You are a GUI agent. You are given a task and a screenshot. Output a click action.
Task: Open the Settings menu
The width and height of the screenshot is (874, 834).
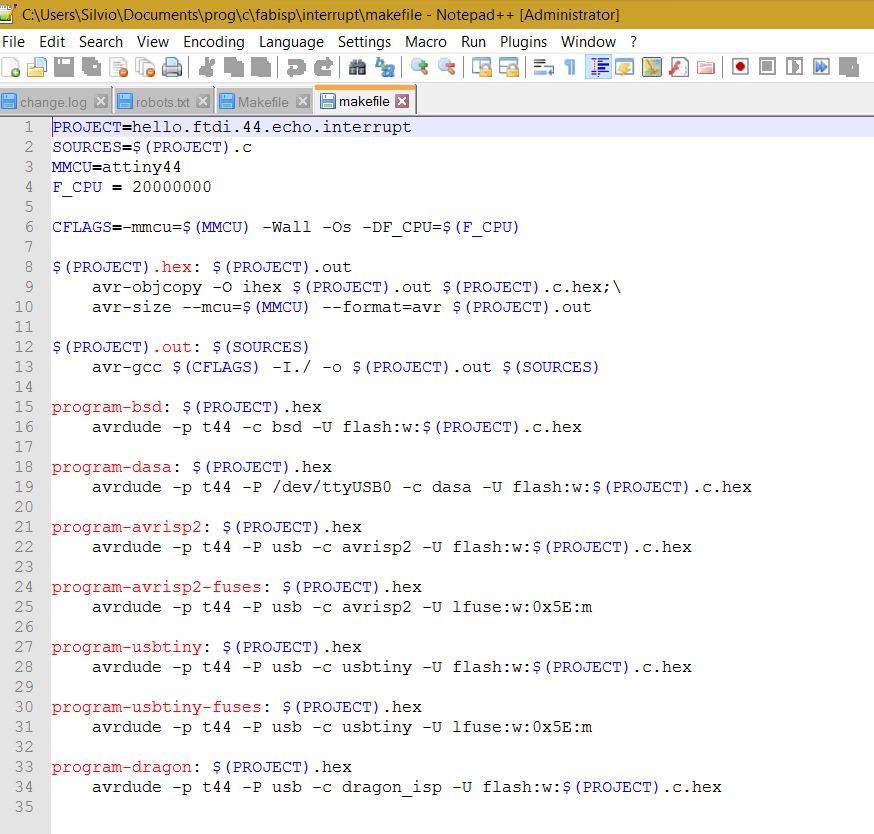point(365,42)
